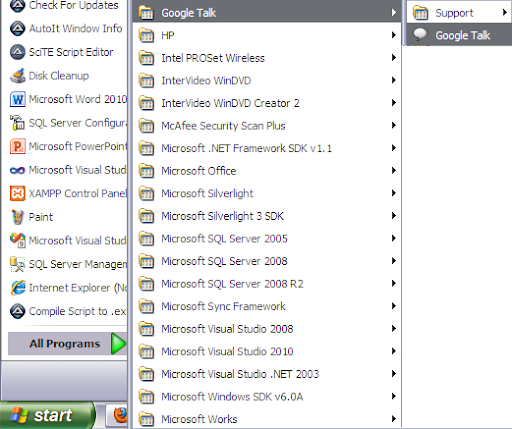Screen dimensions: 512x429
Task: Expand the Microsoft SQL Server 2008 arrow
Action: 394,261
